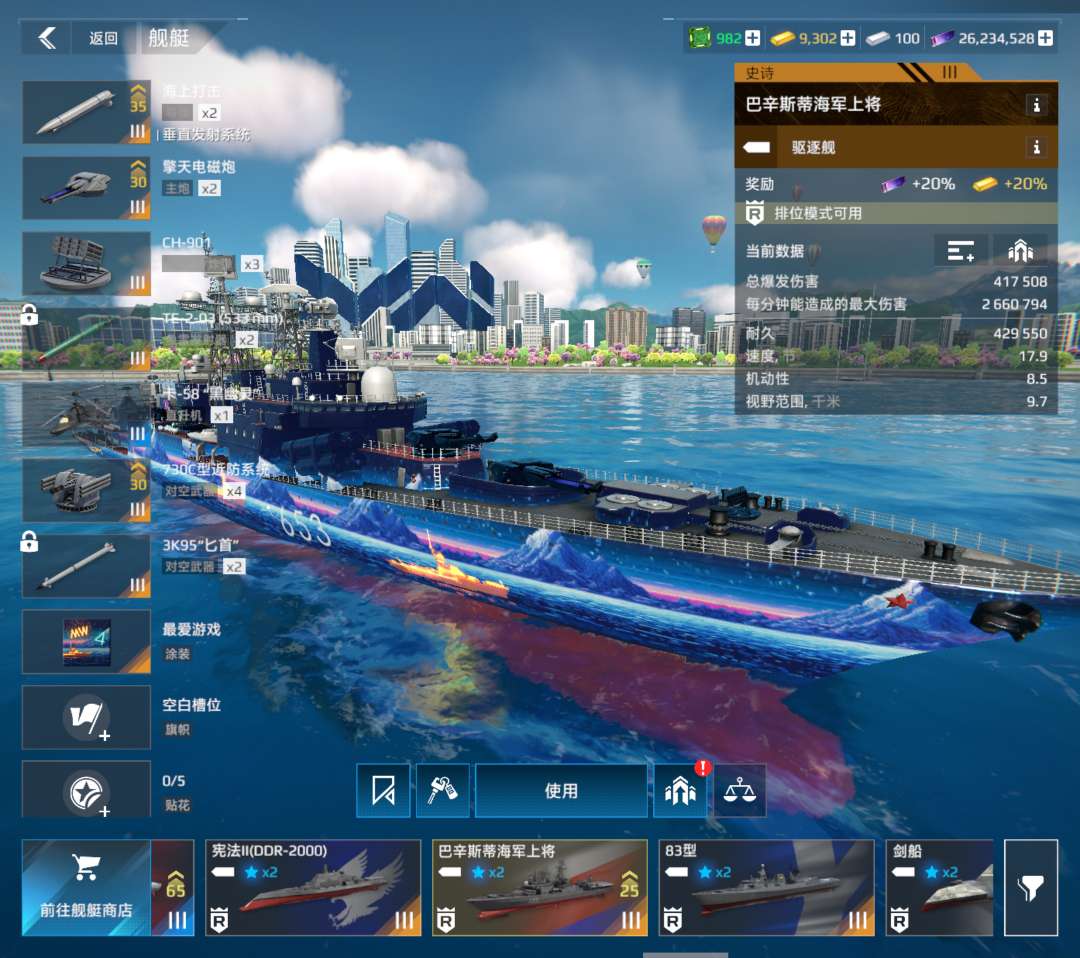Open the compare ships balance-scale icon

tap(740, 791)
